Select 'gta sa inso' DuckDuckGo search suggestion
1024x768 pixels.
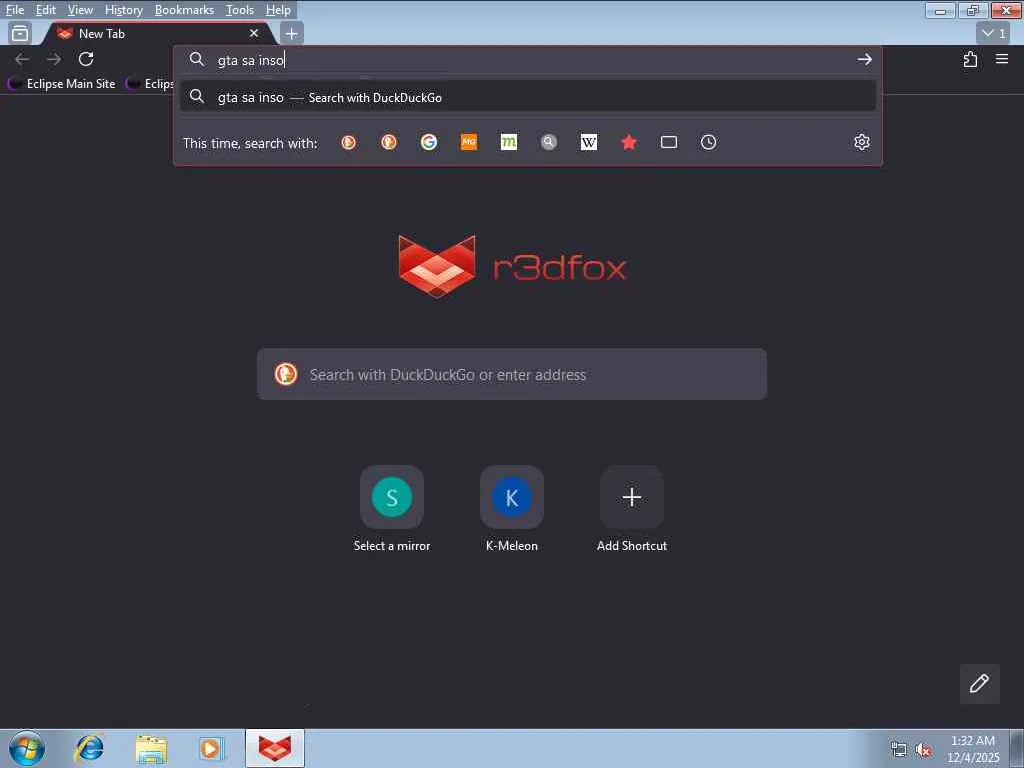pos(528,97)
